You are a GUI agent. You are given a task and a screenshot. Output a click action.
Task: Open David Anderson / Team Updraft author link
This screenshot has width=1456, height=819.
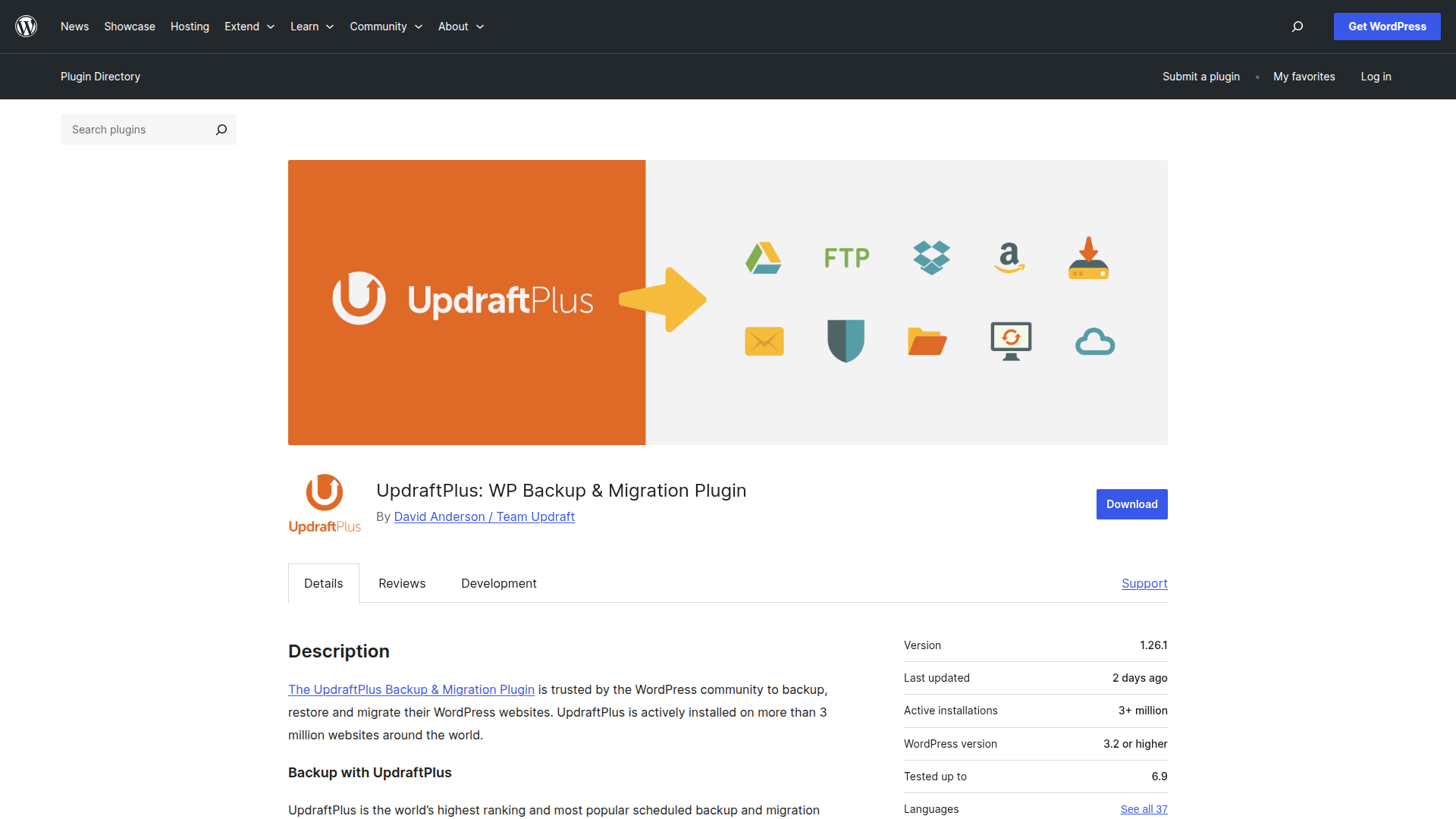[x=485, y=516]
